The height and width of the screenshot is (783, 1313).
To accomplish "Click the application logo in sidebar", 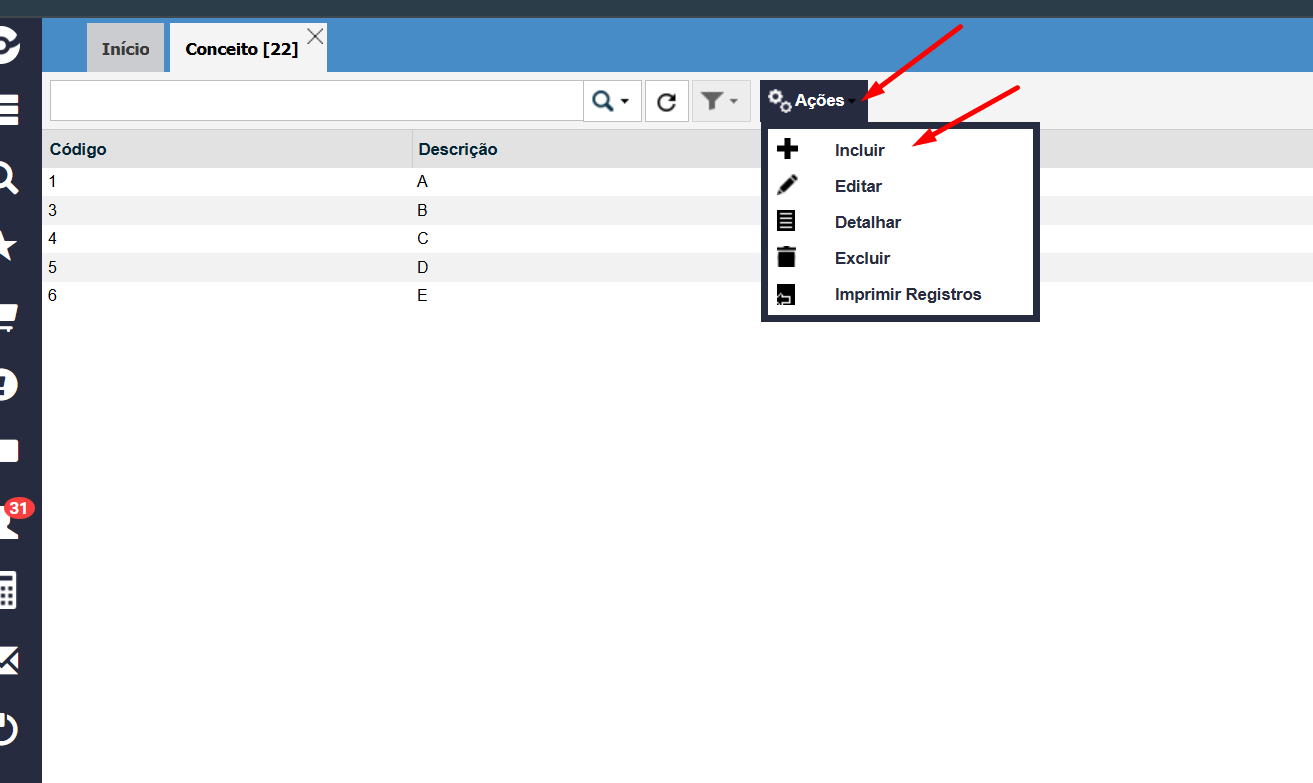I will click(x=9, y=45).
